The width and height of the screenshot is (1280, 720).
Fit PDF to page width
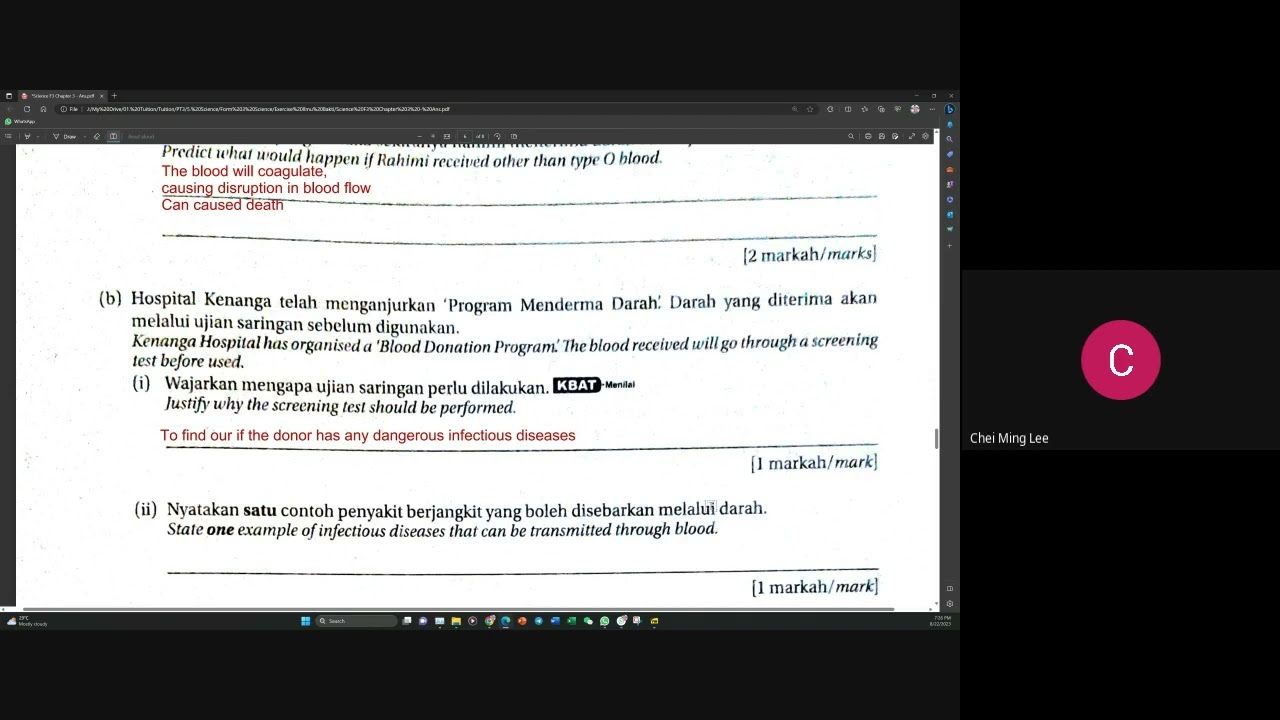pos(447,136)
